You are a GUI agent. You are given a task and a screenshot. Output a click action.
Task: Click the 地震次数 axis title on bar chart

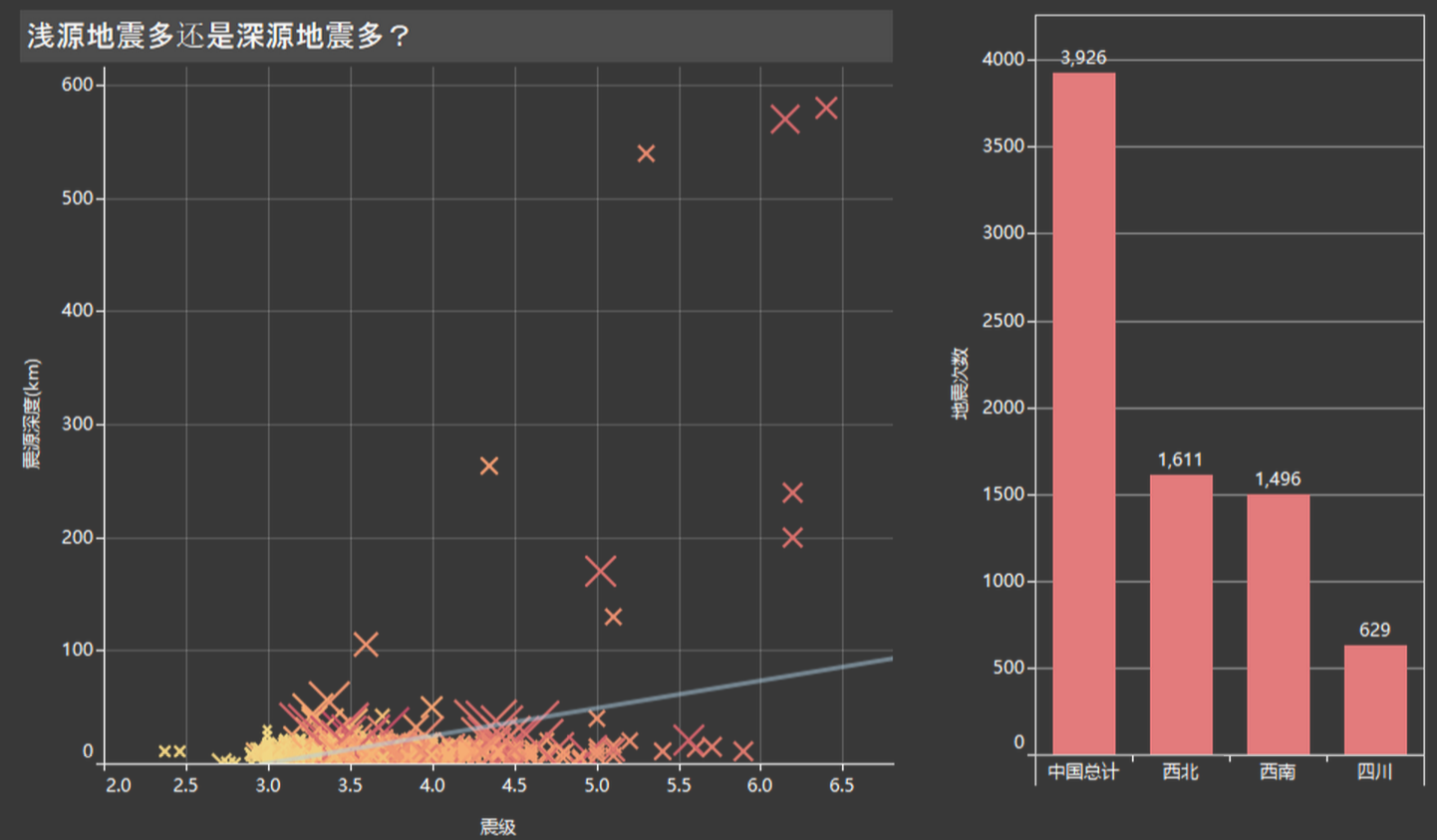coord(959,384)
